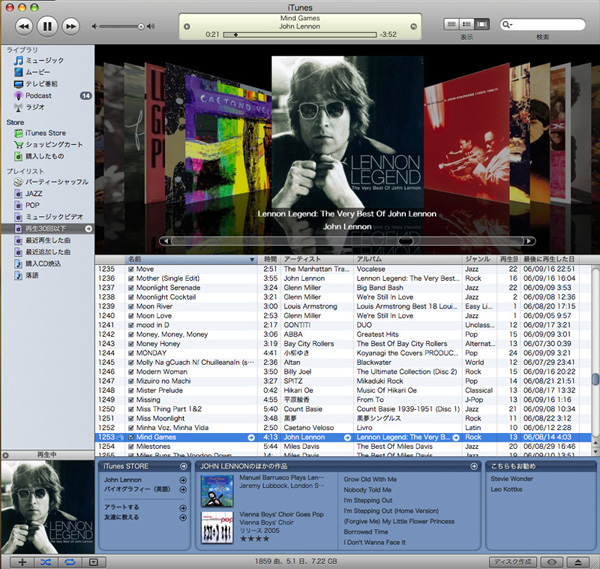Click the Caetano Veloso album cover
The height and width of the screenshot is (569, 600).
(x=228, y=139)
